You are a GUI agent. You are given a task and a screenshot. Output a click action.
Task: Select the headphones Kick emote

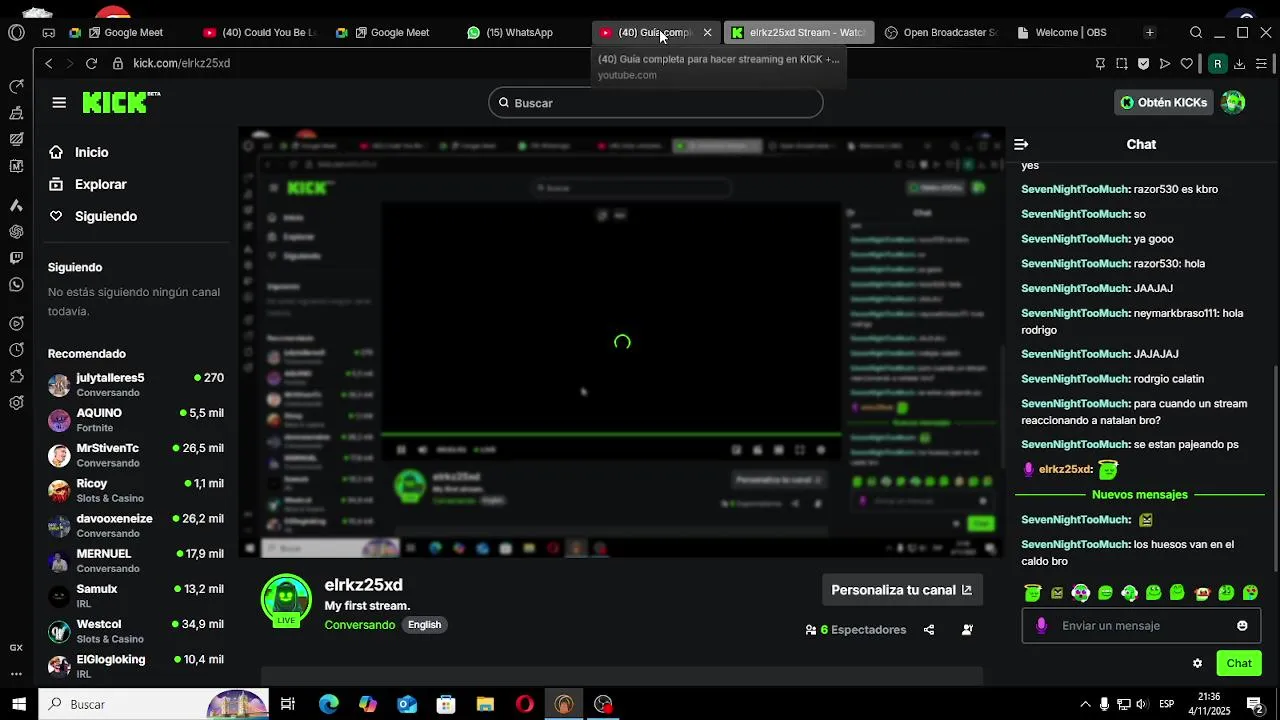(x=1129, y=593)
